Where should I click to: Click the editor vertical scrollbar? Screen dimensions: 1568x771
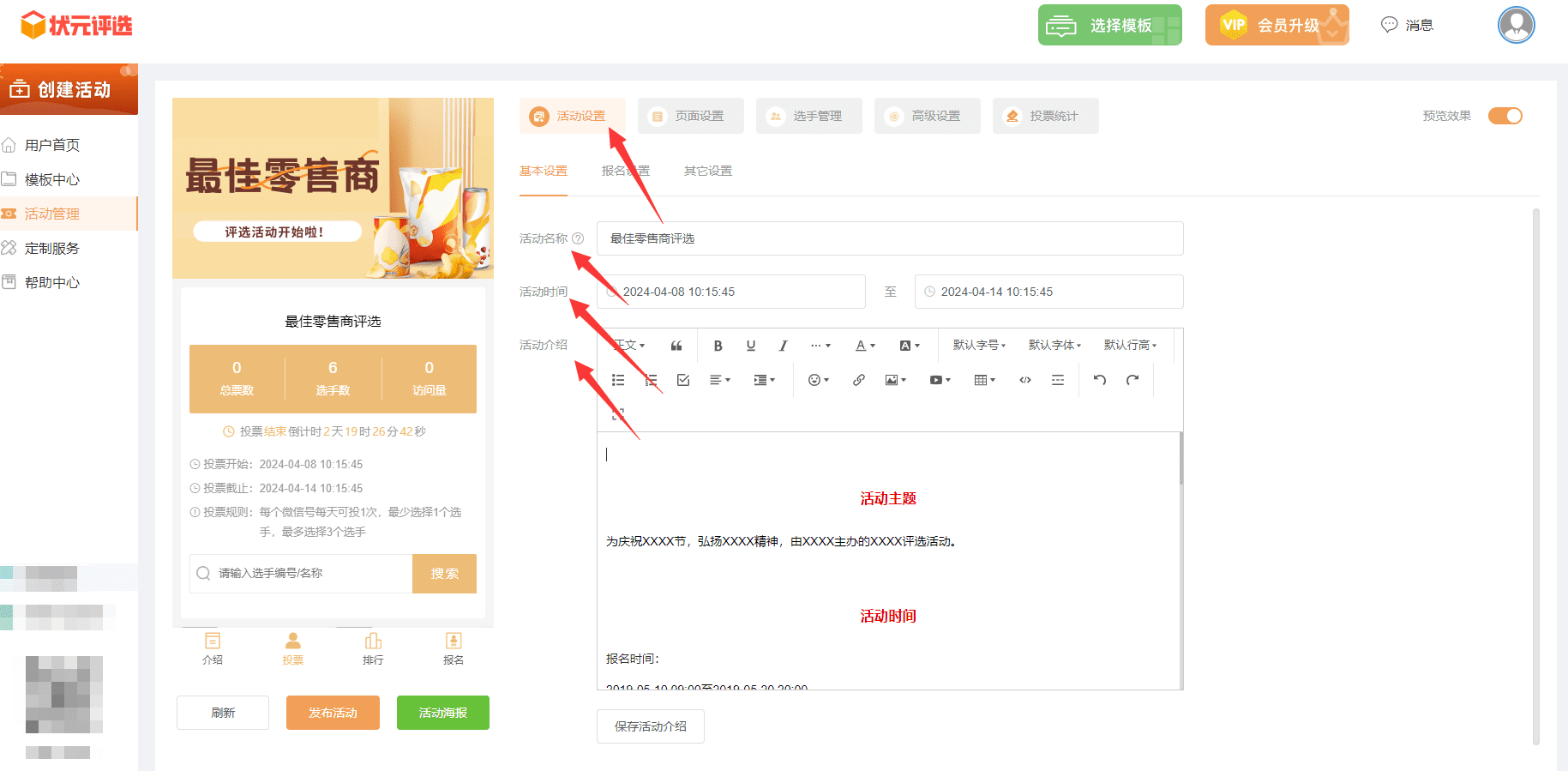point(1181,459)
